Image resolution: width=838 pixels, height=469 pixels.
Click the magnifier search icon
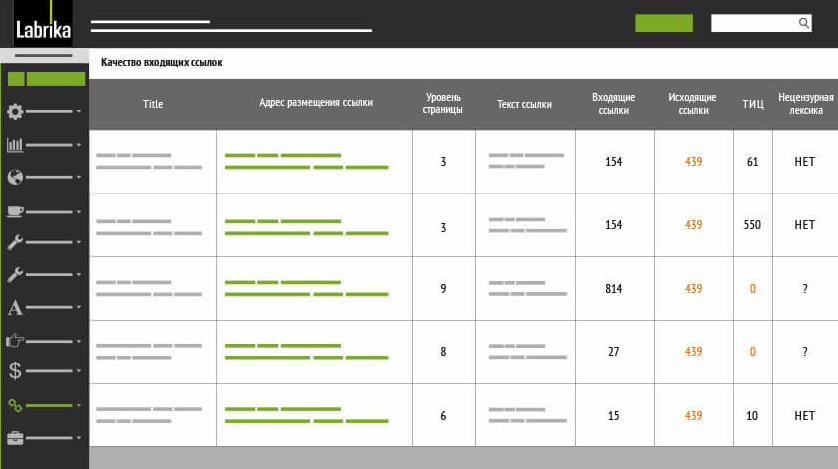pyautogui.click(x=804, y=23)
